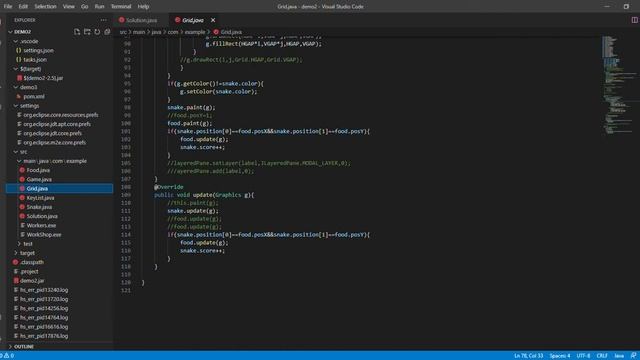Viewport: 640px width, 360px height.
Task: Open the Help menu
Action: 143,7
